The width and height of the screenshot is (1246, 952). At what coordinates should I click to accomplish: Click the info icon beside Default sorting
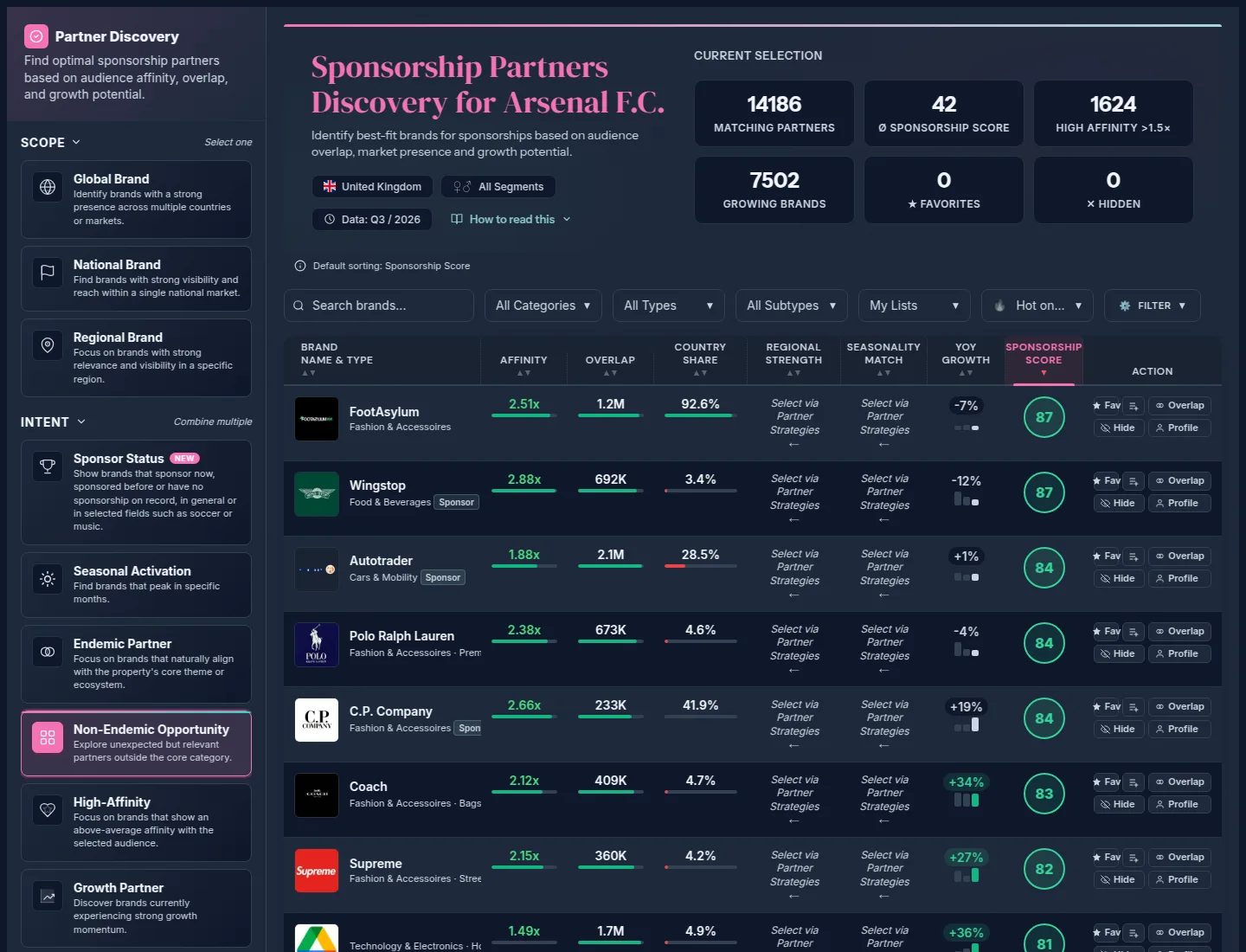click(300, 266)
